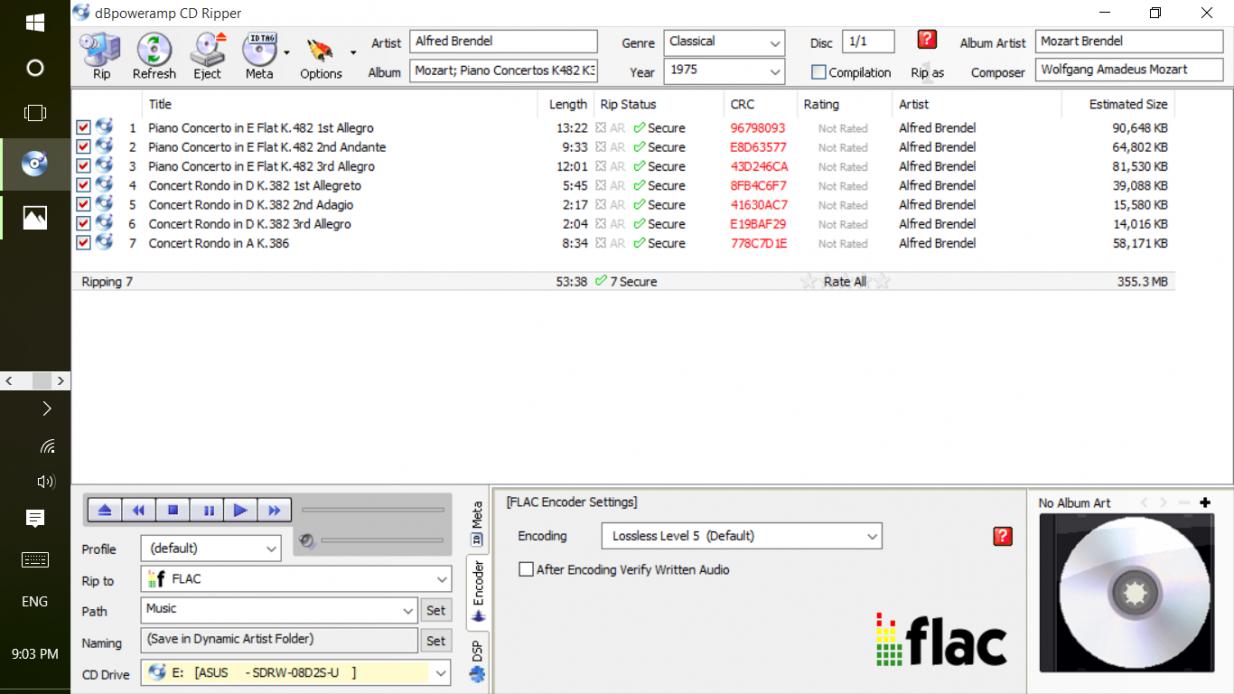Image resolution: width=1234 pixels, height=694 pixels.
Task: Click in the Album text field
Action: click(x=503, y=72)
